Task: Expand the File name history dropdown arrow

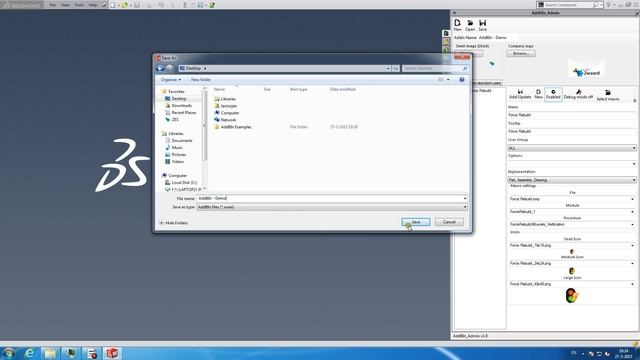Action: [465, 198]
